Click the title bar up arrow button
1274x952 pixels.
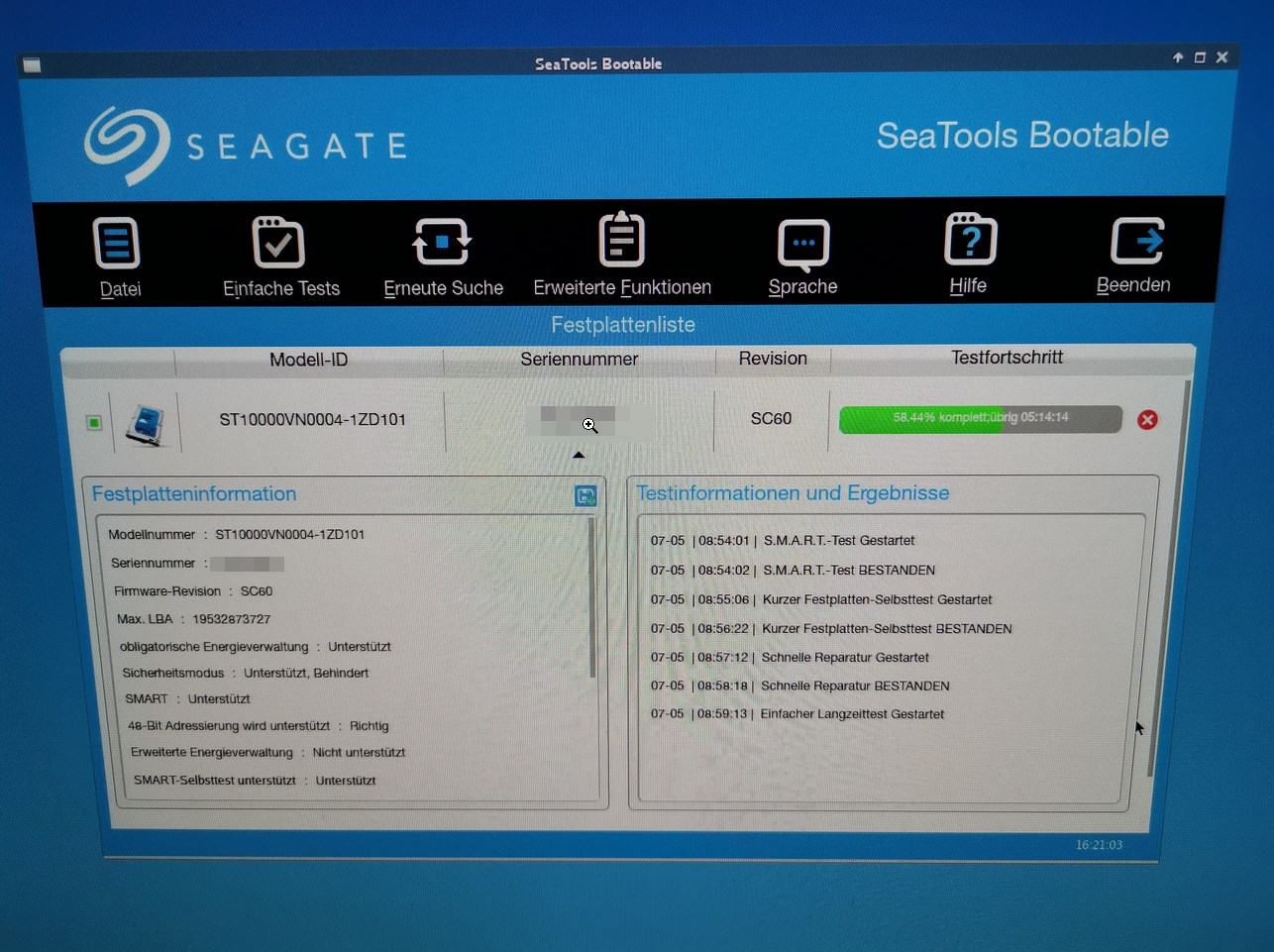(1178, 57)
